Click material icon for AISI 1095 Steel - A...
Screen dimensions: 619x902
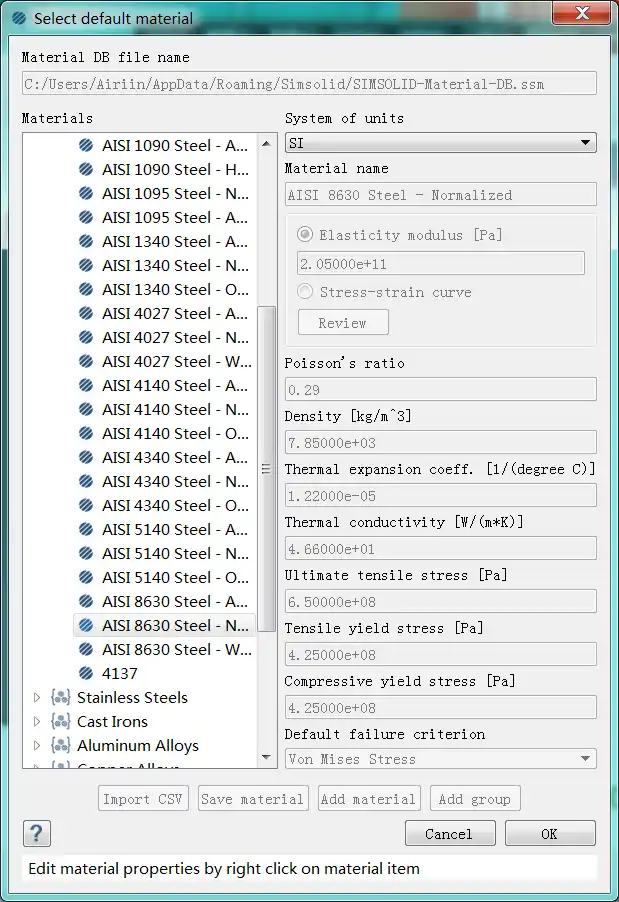pos(86,217)
